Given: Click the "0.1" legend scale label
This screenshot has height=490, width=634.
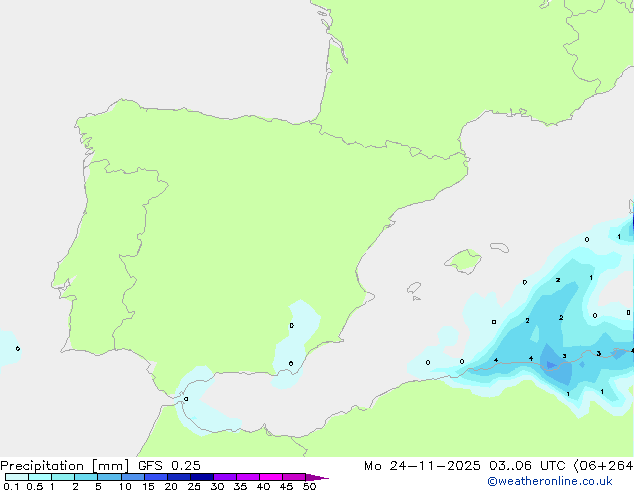Looking at the screenshot, I should [x=11, y=486].
